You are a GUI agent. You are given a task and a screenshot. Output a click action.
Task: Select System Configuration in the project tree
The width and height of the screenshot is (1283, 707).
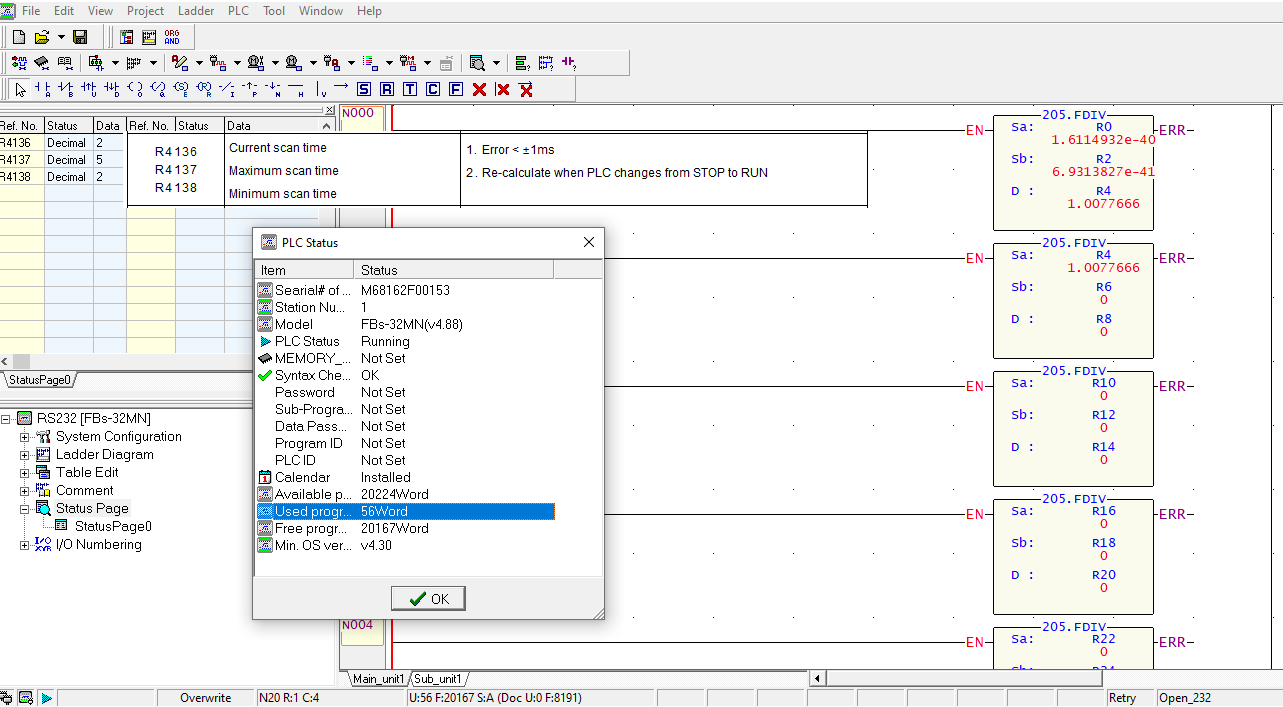point(119,437)
